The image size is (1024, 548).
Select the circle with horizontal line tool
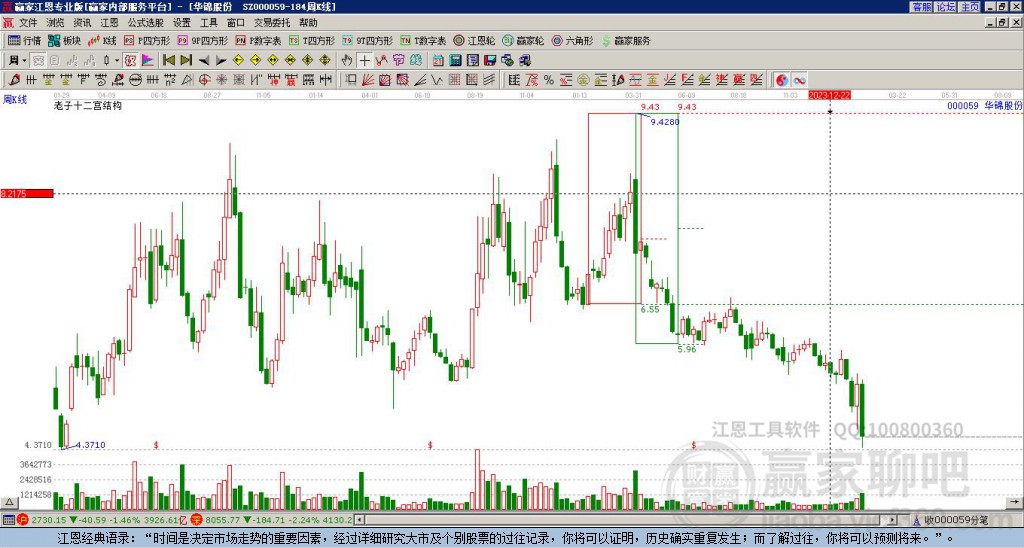pyautogui.click(x=135, y=80)
